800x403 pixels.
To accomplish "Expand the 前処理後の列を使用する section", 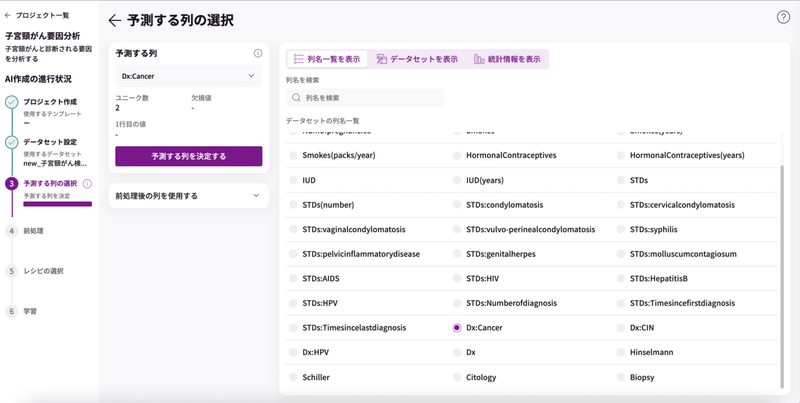I will point(189,196).
